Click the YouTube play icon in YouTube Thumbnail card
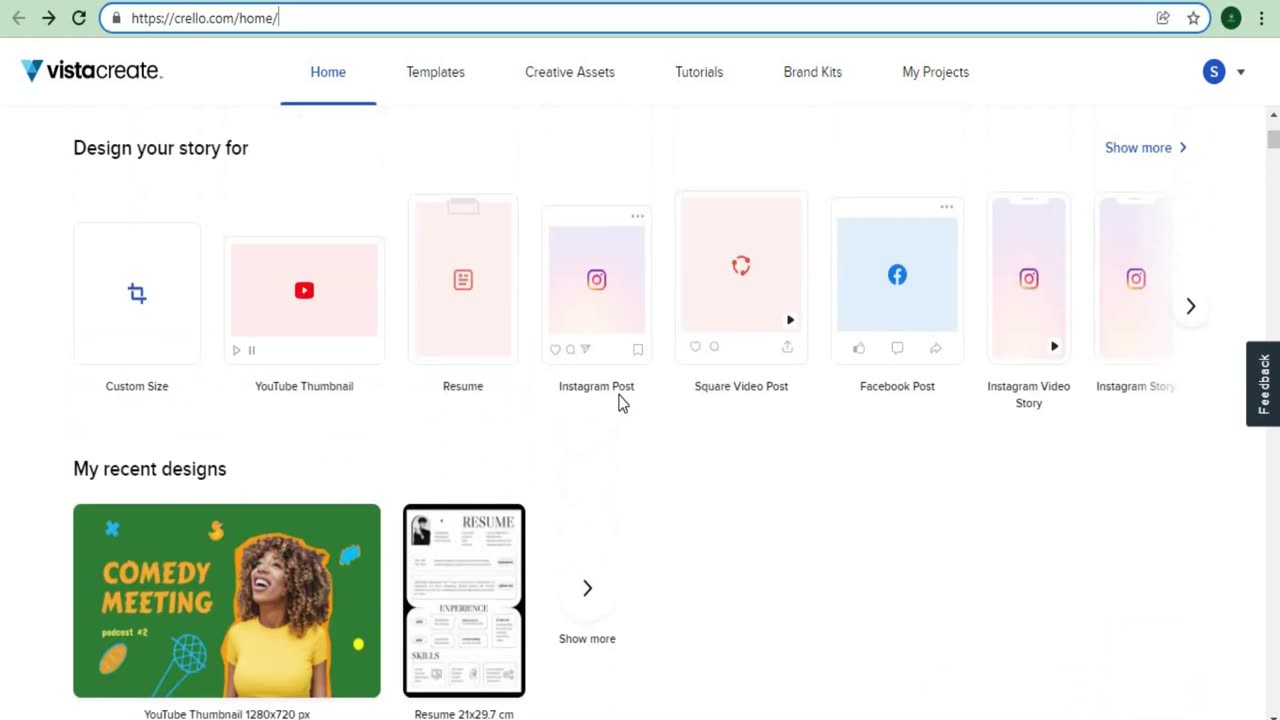The height and width of the screenshot is (720, 1280). (304, 290)
